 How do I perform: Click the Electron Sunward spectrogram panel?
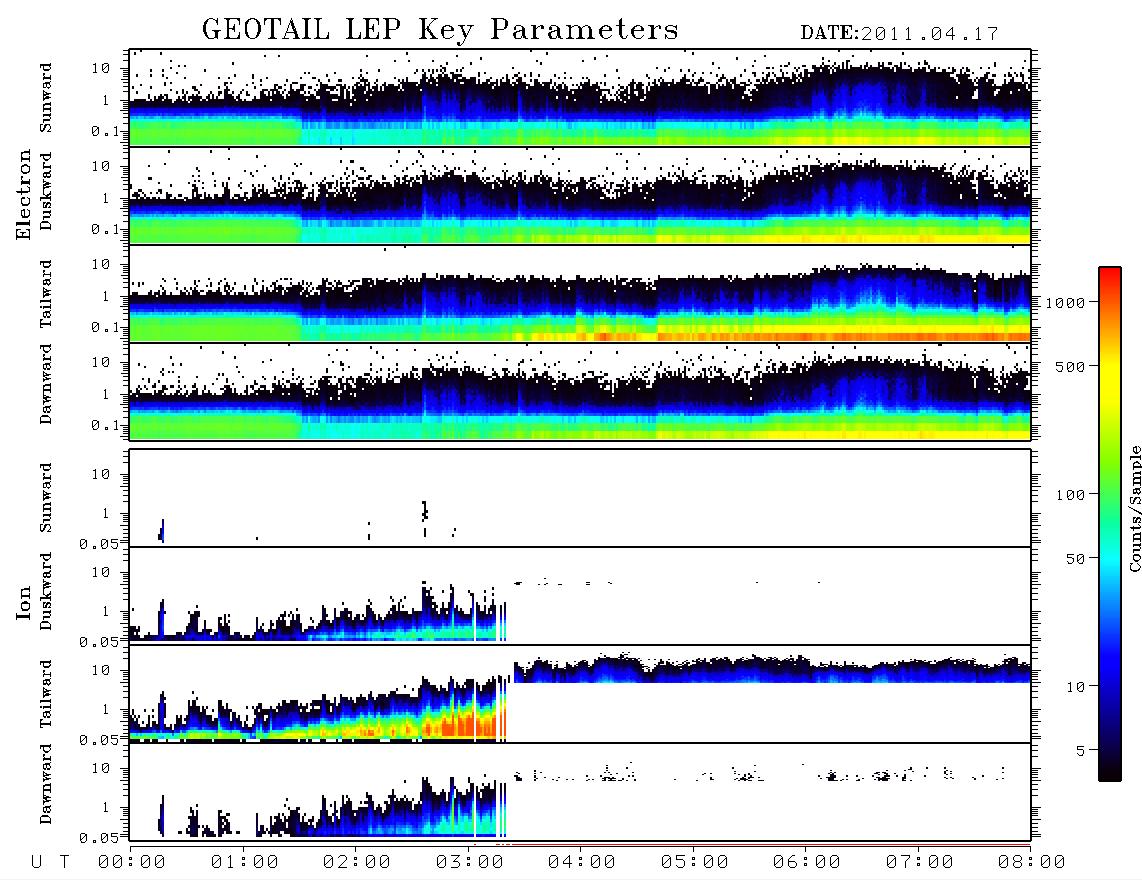(580, 98)
